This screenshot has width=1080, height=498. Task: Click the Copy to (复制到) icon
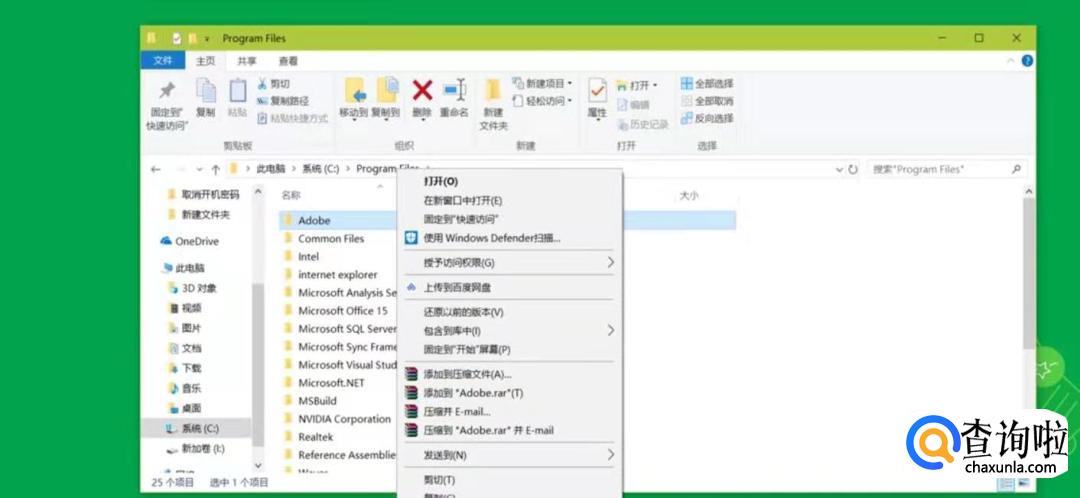386,90
